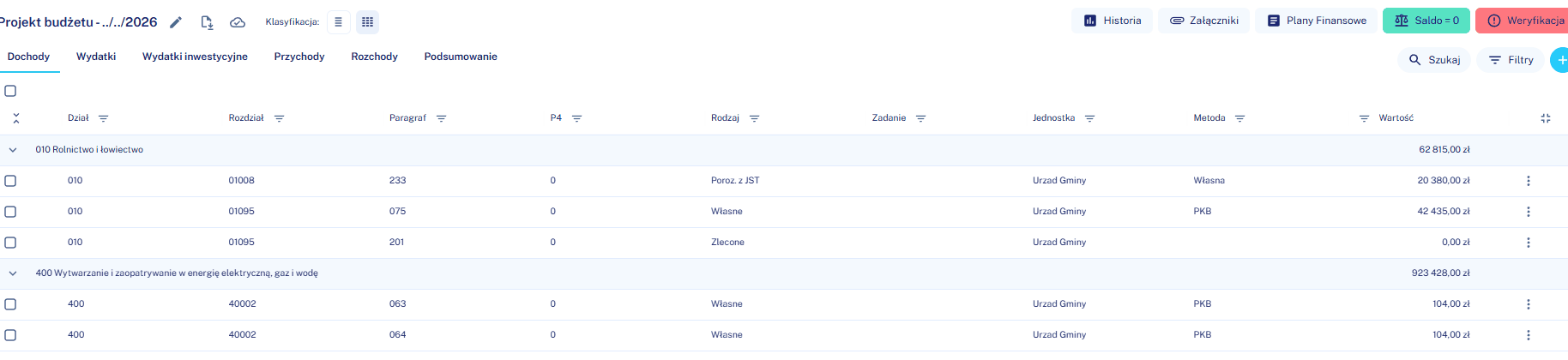Collapse the 400 Wytwarzanie i zaopatrywanie group
Screen dimensions: 1568x360
(x=13, y=273)
